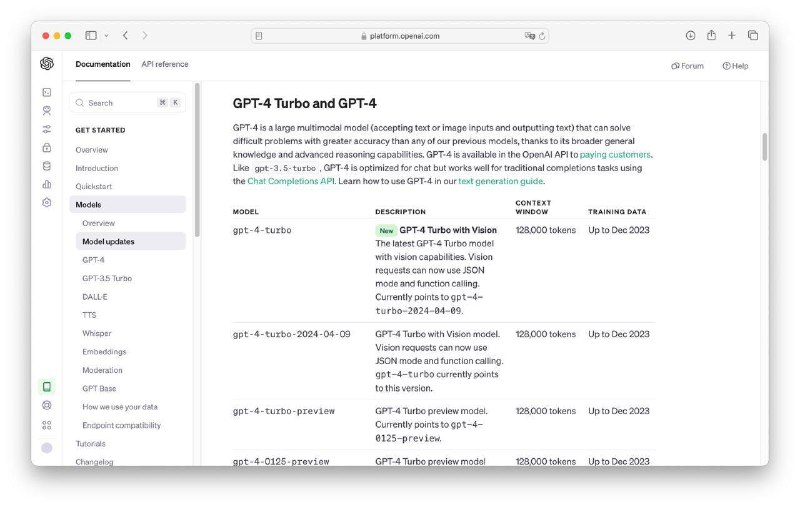The width and height of the screenshot is (800, 507).
Task: Open Quickstart in the sidebar
Action: click(x=94, y=187)
